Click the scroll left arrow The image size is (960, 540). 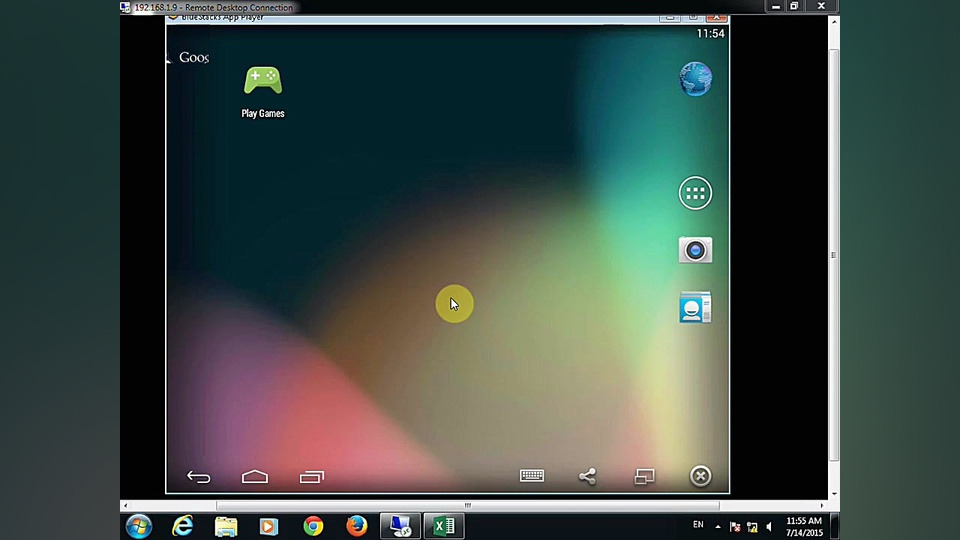click(126, 506)
